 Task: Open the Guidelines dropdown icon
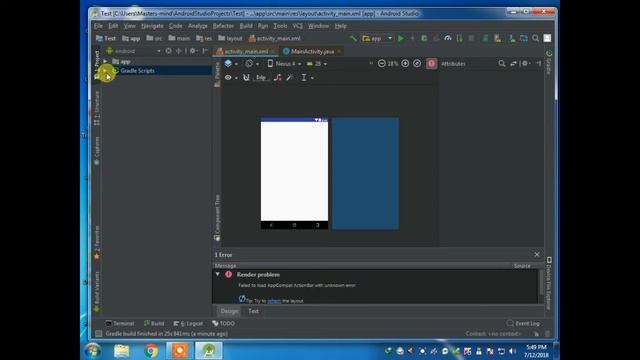307,78
